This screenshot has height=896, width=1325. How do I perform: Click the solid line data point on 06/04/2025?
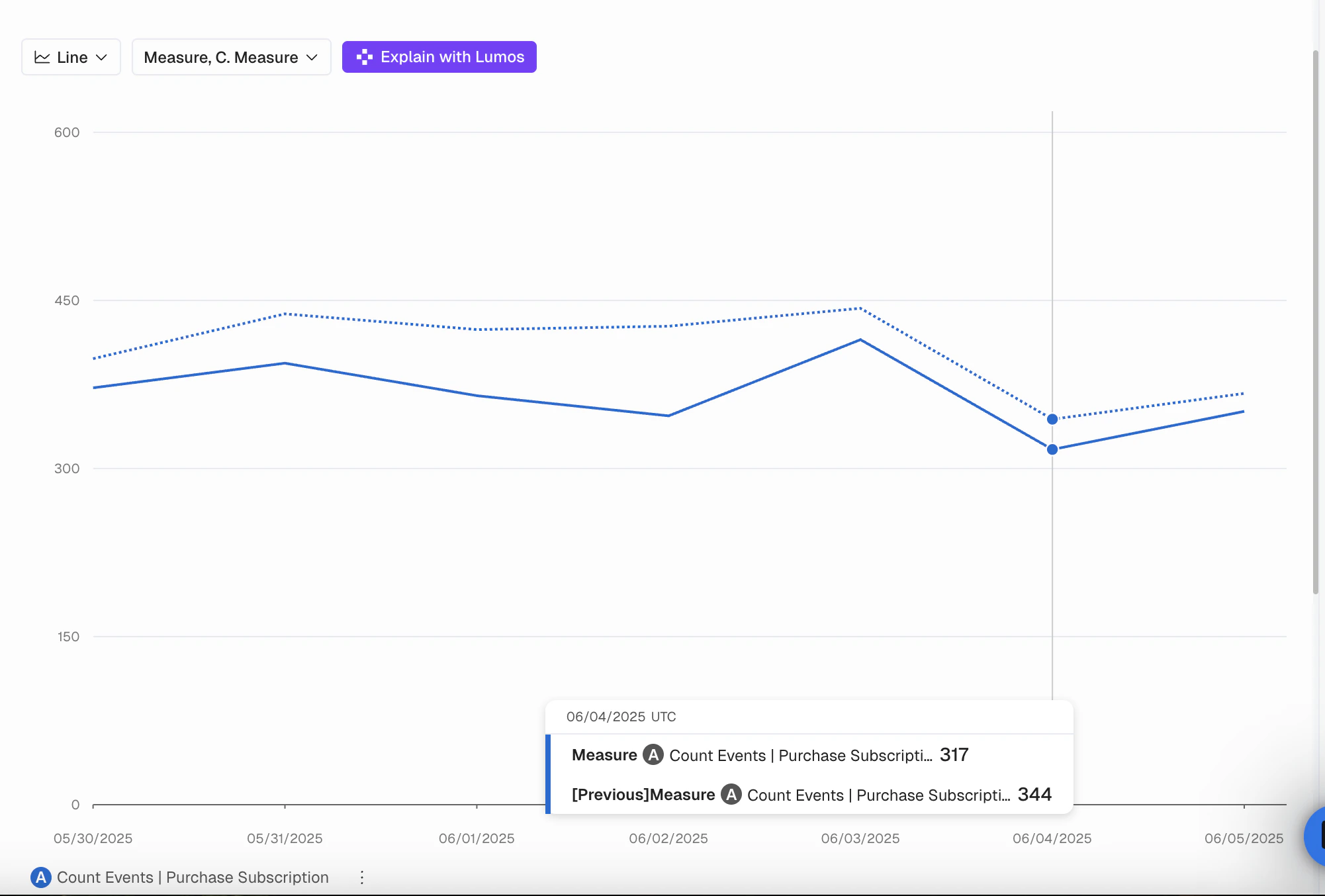point(1052,450)
